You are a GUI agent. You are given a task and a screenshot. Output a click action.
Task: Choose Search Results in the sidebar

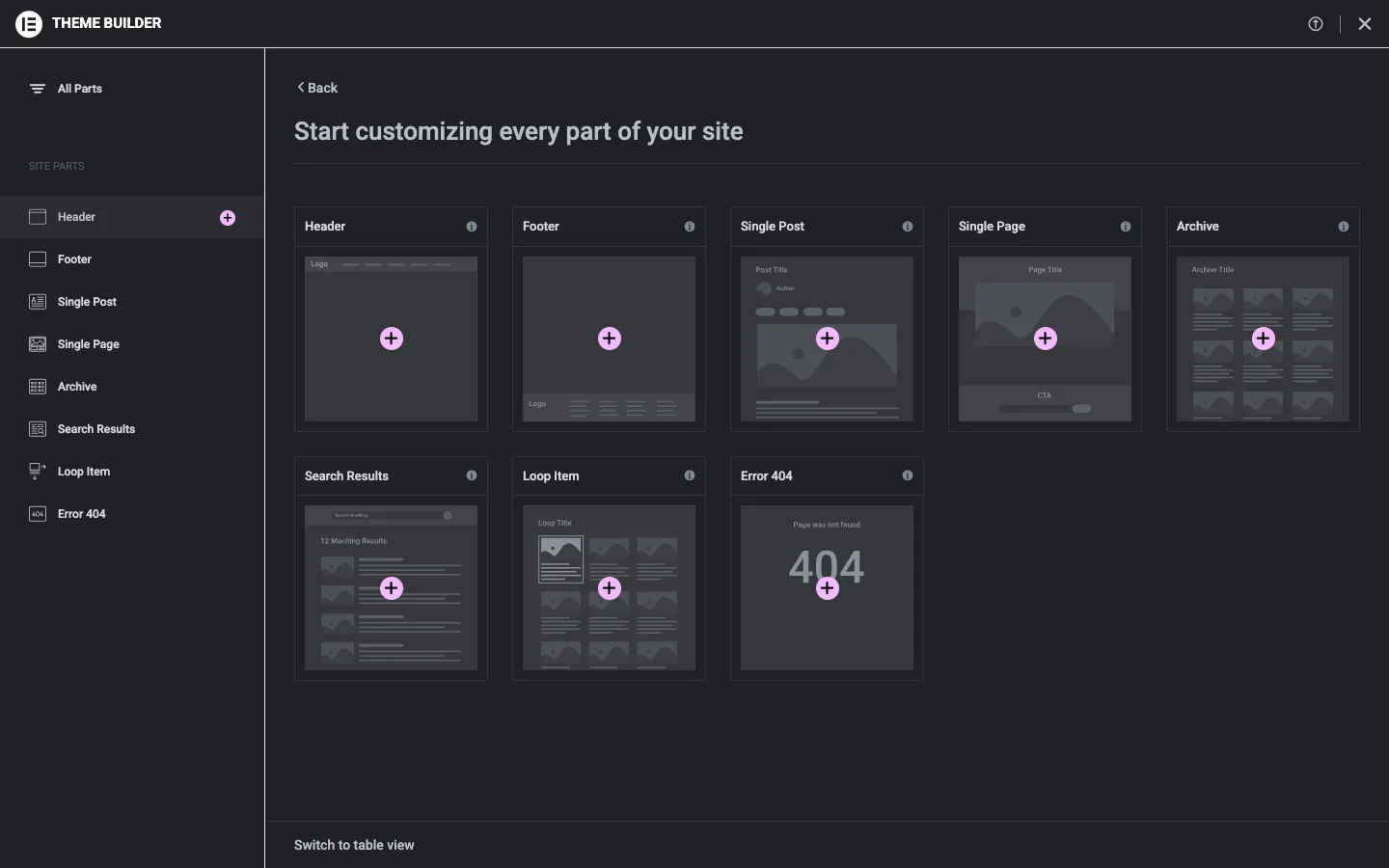(x=132, y=429)
